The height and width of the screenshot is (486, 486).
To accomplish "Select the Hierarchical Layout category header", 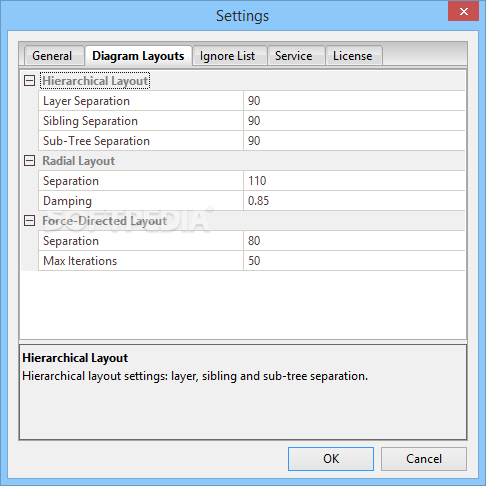I will pos(95,81).
